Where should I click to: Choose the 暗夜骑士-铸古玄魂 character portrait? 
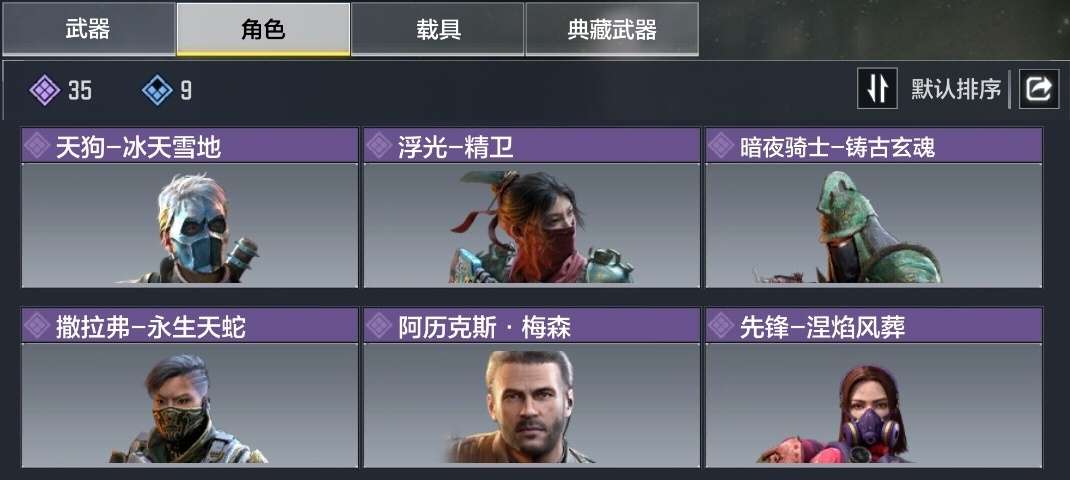click(873, 225)
